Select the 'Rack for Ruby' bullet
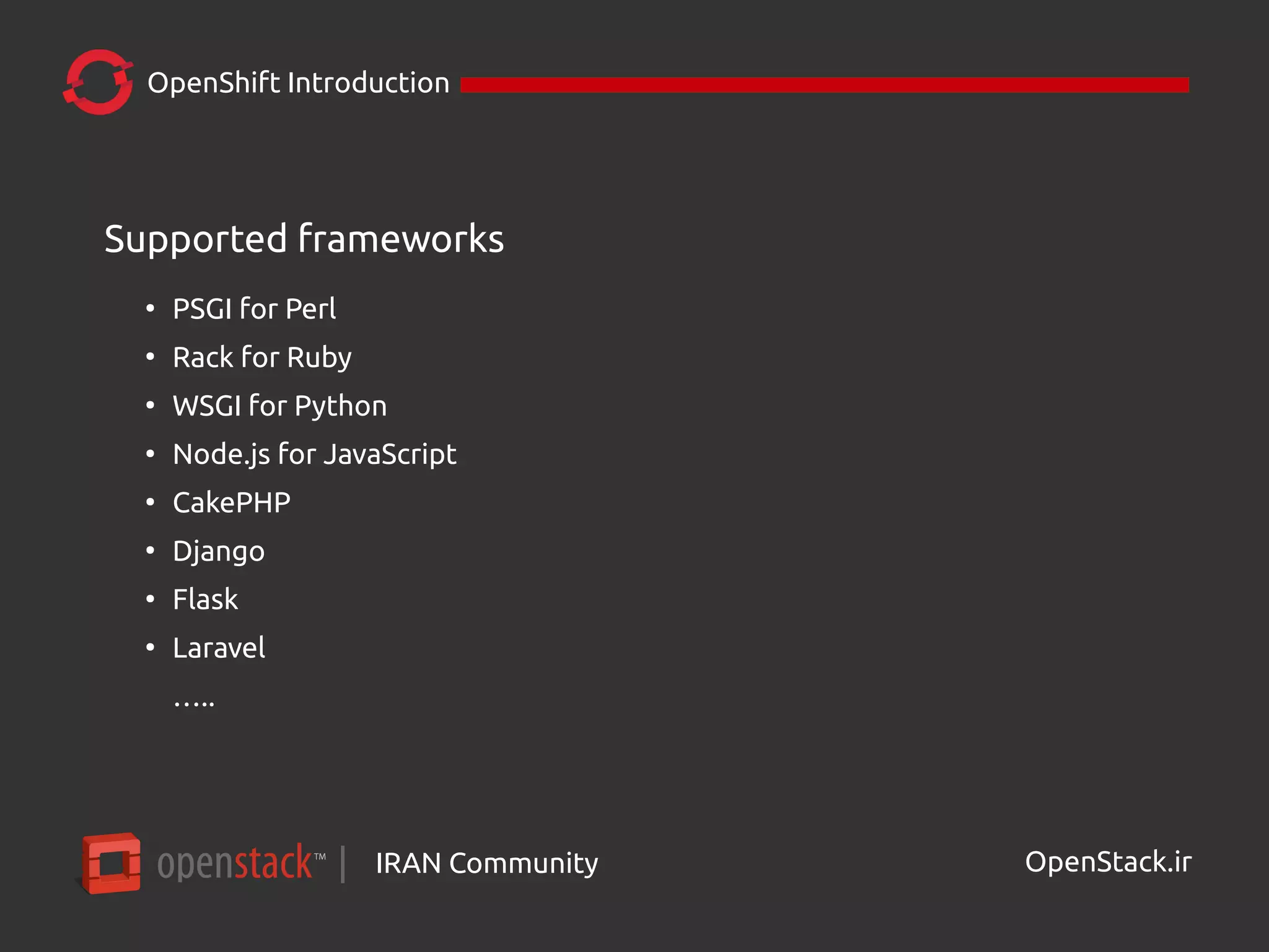The width and height of the screenshot is (1269, 952). click(x=262, y=358)
